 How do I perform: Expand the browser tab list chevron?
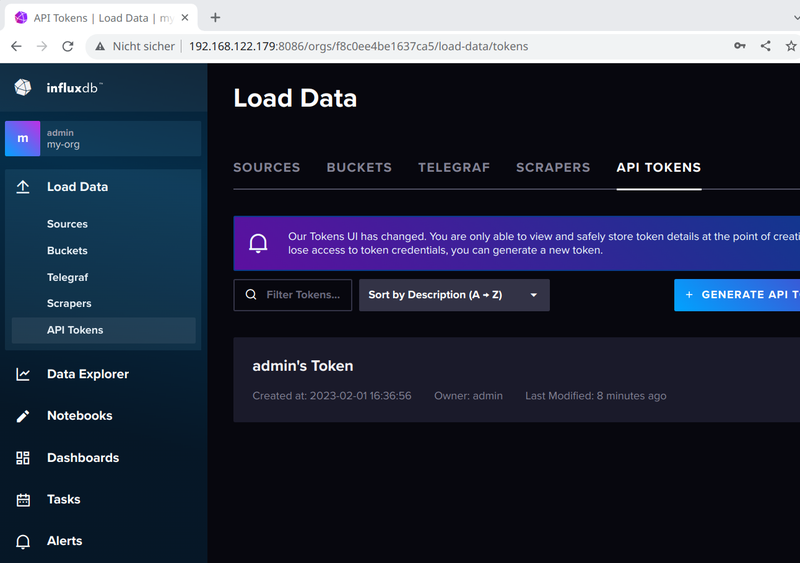point(796,18)
